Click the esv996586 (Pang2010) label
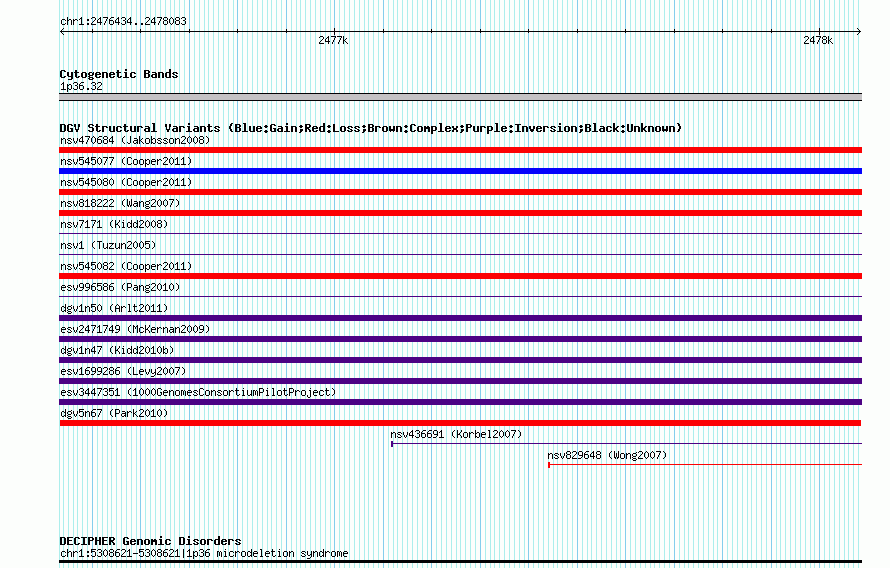Viewport: 890px width, 568px height. click(120, 287)
